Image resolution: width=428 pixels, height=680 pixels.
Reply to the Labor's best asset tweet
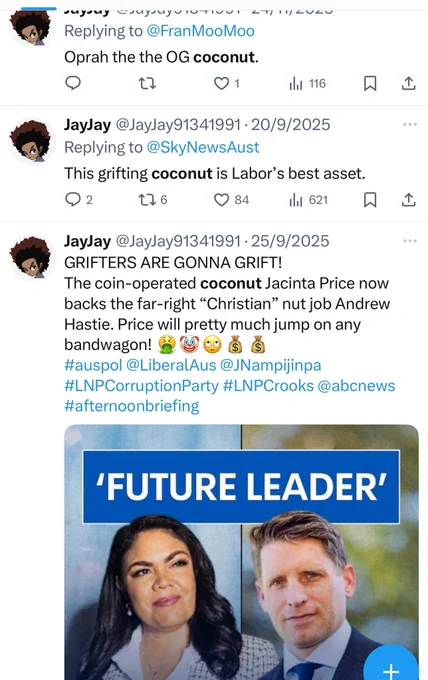coord(78,199)
